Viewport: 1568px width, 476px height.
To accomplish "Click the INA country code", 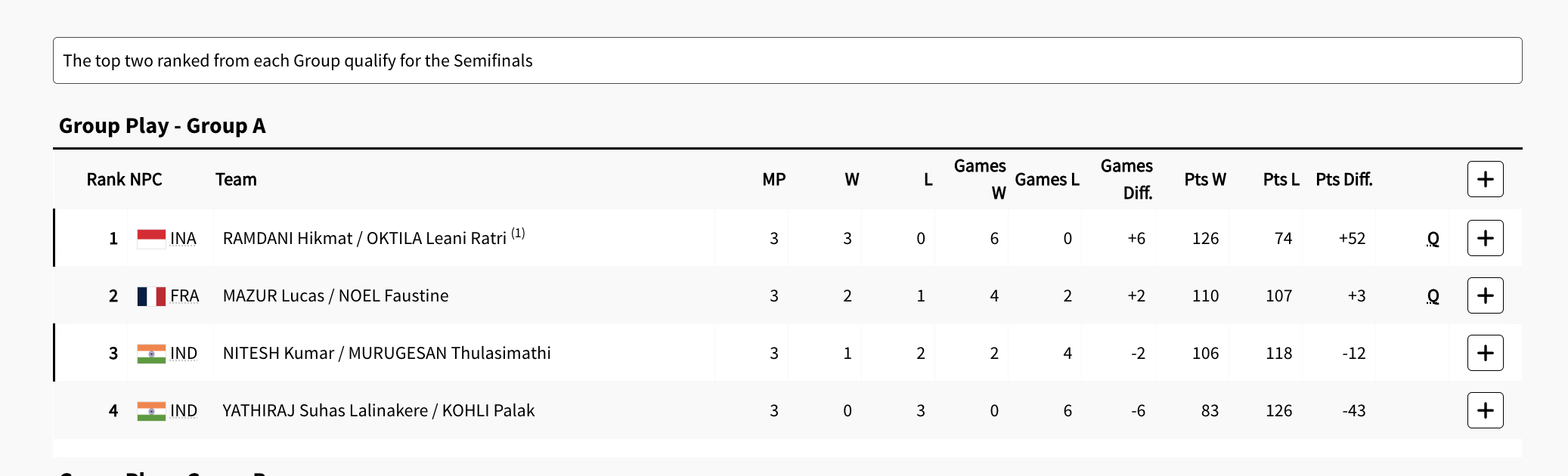I will (183, 239).
